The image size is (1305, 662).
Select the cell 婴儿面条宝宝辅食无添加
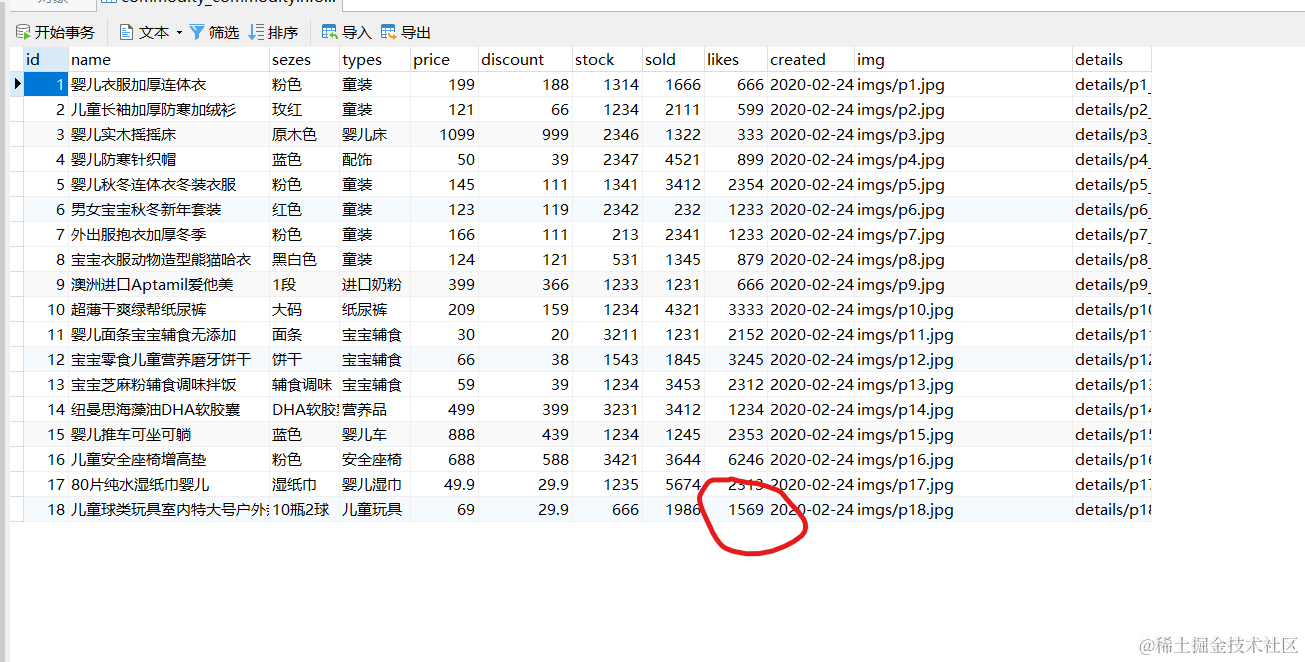click(x=168, y=335)
